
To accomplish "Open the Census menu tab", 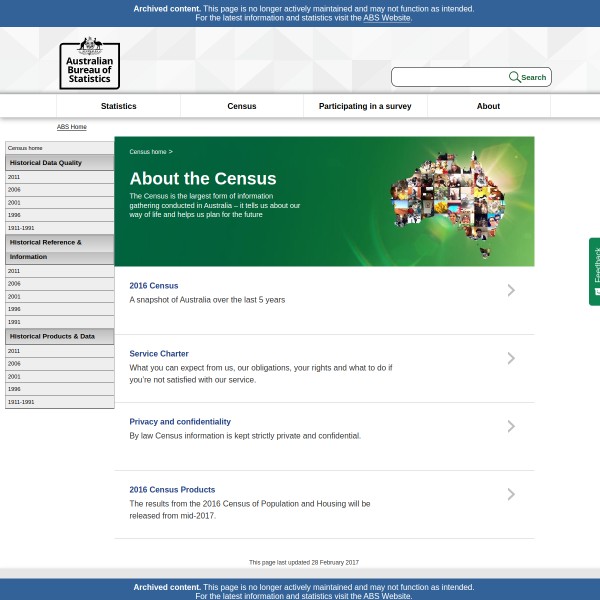I will pyautogui.click(x=242, y=106).
